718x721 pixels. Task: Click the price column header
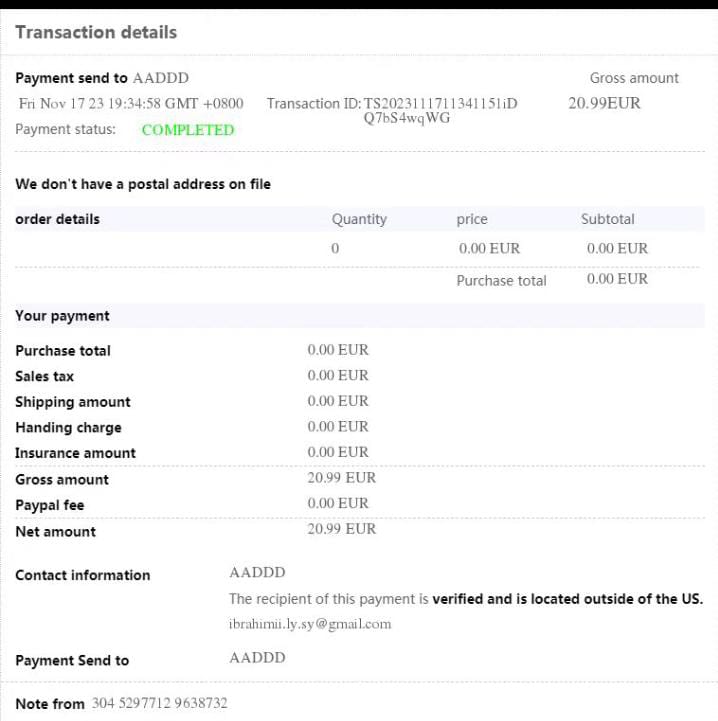[472, 219]
